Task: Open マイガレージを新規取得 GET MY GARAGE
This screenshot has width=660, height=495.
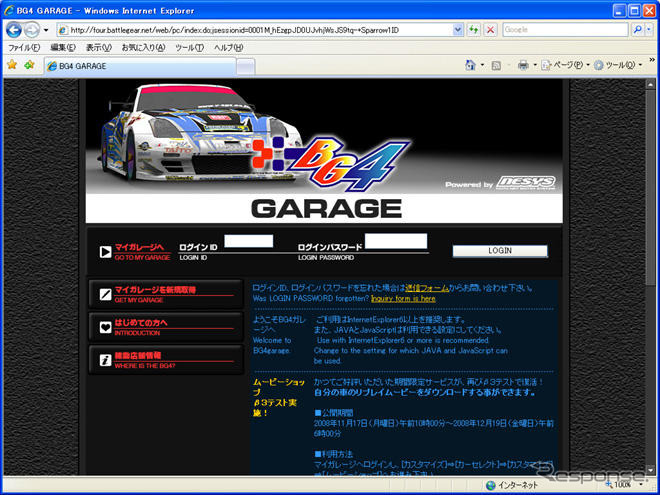Action: click(166, 294)
